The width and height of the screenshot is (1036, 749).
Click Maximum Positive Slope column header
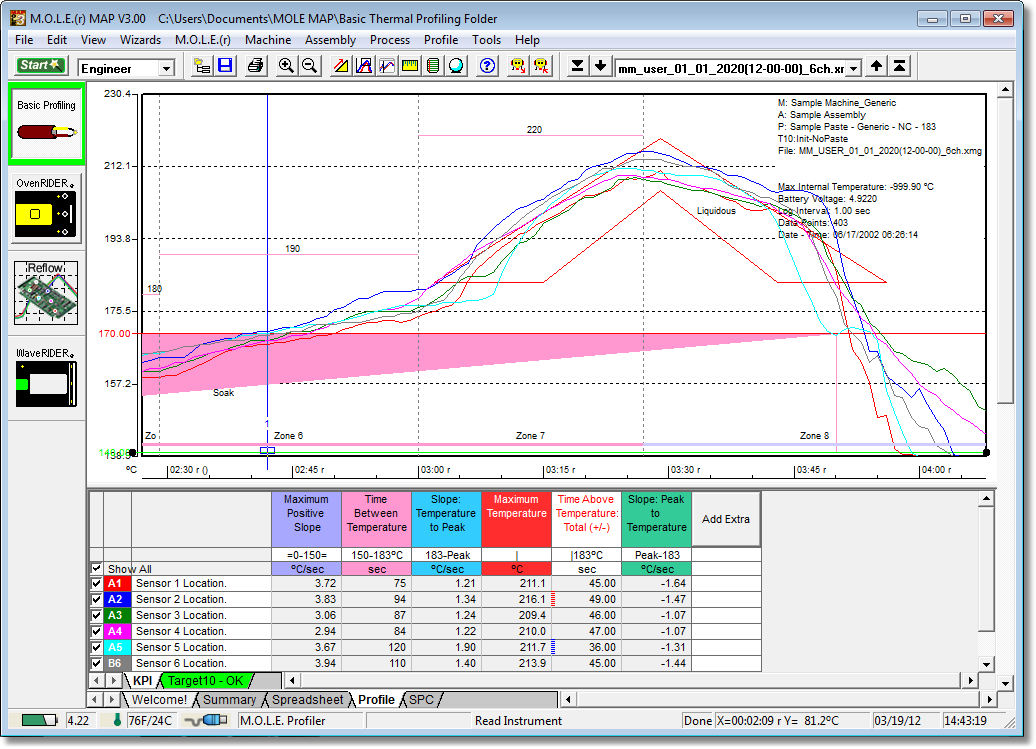coord(307,519)
